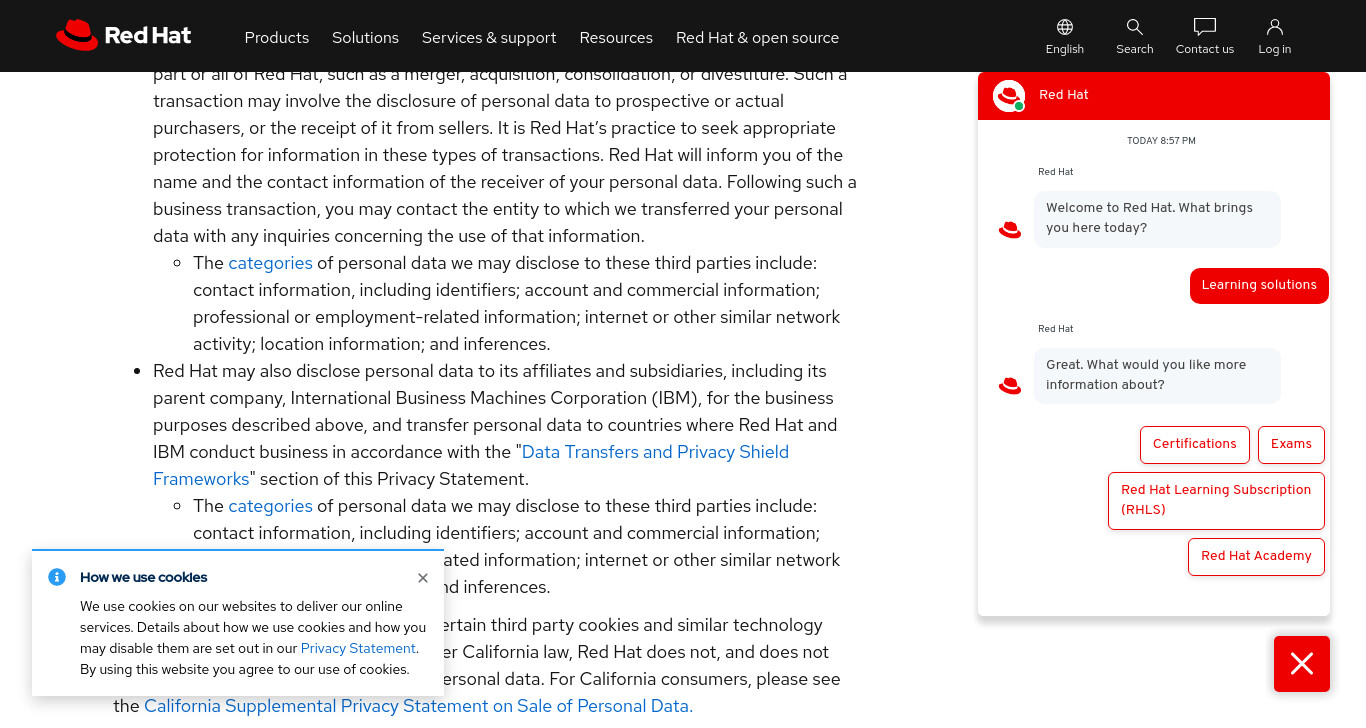Open the Resources menu
Screen dimensions: 1366x728
coord(616,37)
